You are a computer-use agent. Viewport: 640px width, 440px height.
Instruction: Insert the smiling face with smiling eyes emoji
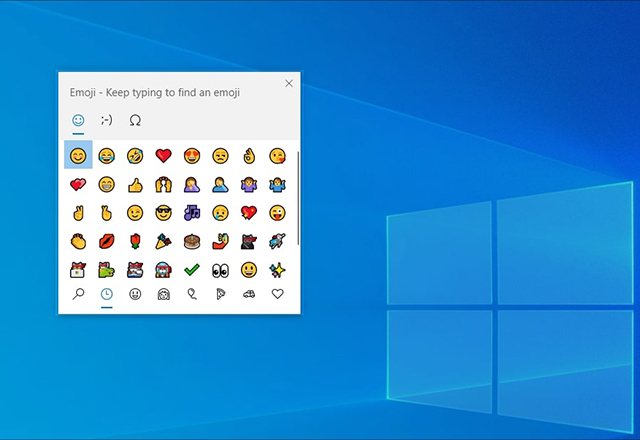coord(78,156)
